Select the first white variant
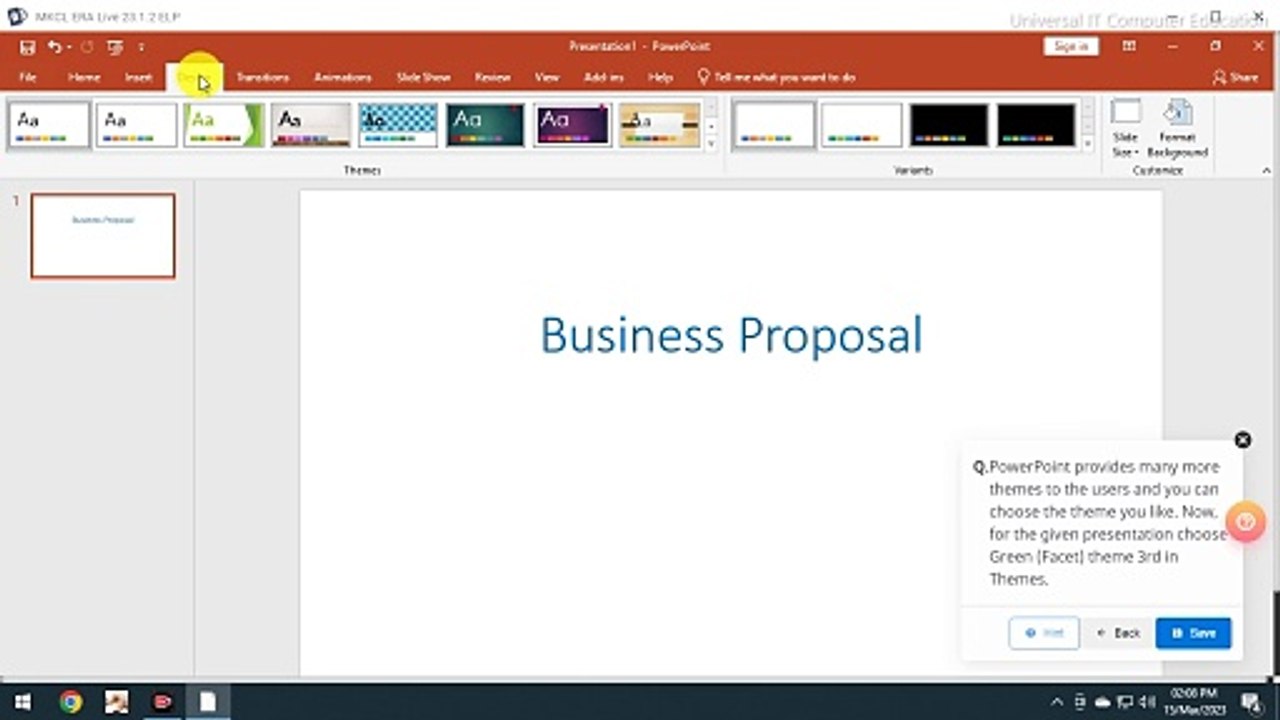1280x720 pixels. [774, 125]
